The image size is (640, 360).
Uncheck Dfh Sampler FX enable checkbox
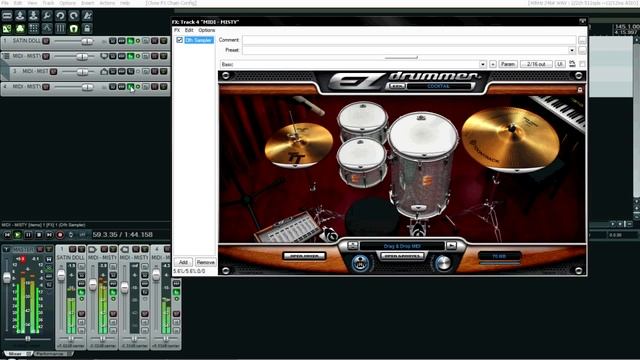[x=180, y=40]
